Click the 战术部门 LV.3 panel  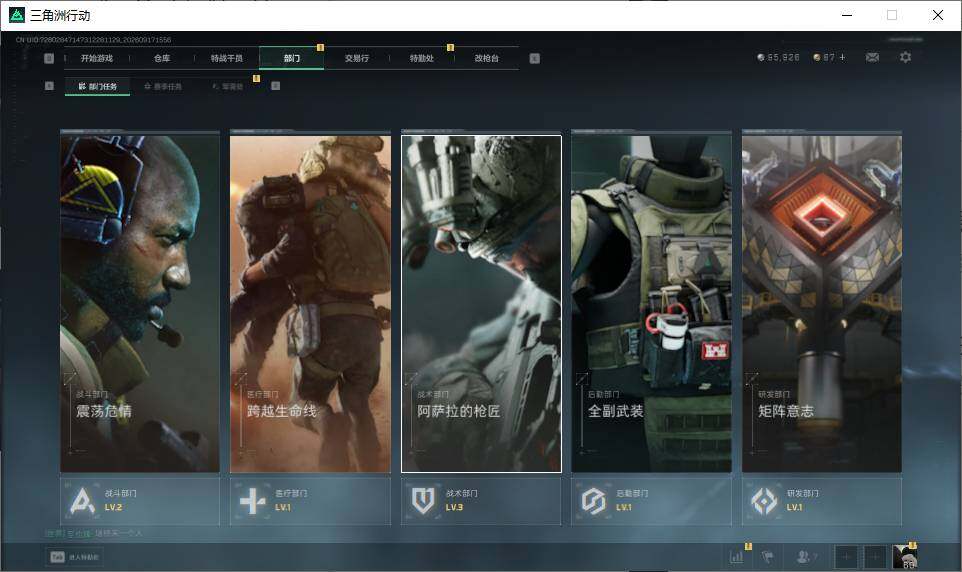(x=481, y=501)
